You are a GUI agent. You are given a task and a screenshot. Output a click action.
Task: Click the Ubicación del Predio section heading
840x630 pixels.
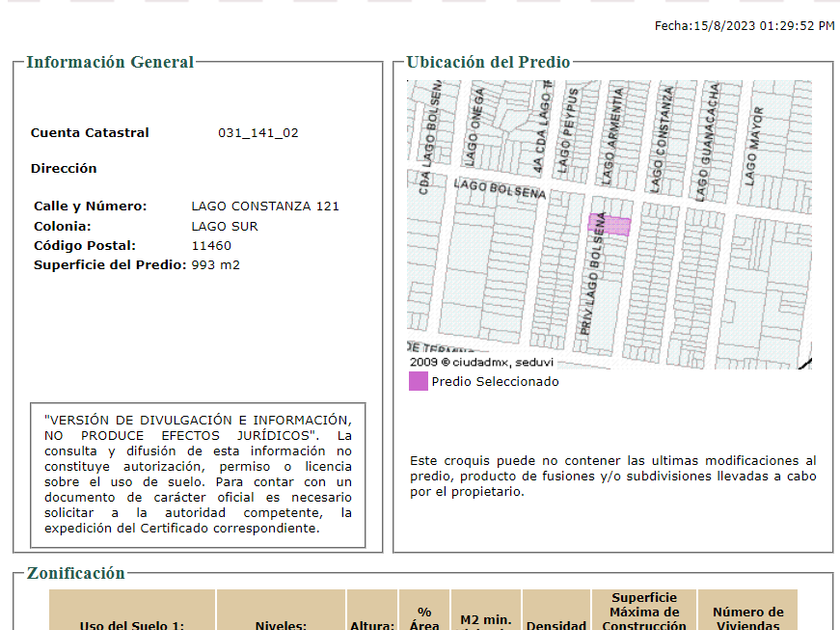coord(488,62)
